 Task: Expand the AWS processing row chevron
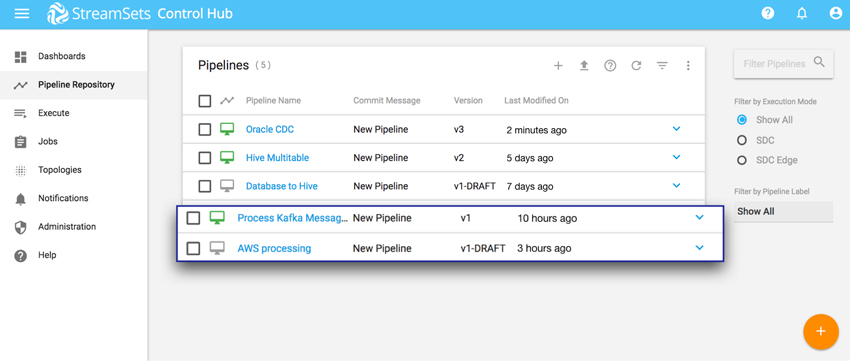tap(699, 248)
